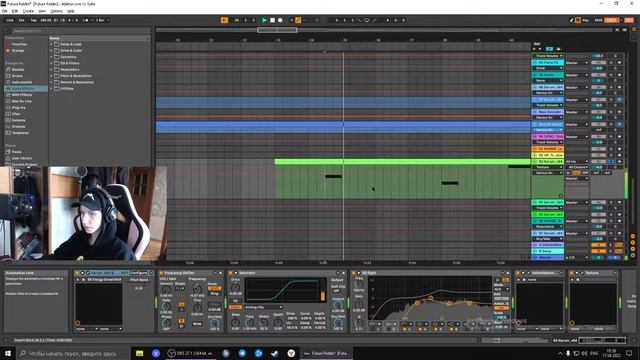
Task: Toggle EQ Eight device activator
Action: 354,273
